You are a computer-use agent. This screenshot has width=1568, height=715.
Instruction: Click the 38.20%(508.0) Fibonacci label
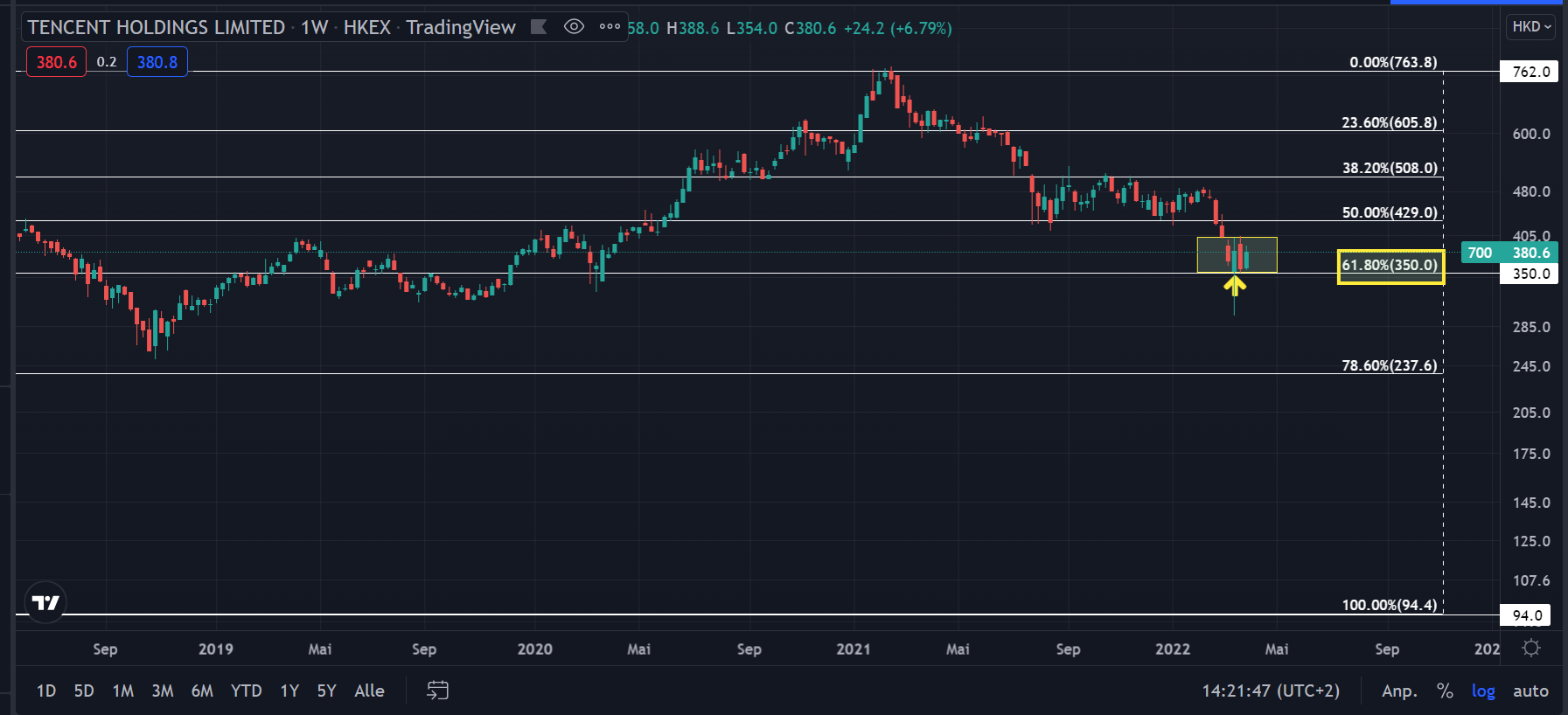[1390, 168]
